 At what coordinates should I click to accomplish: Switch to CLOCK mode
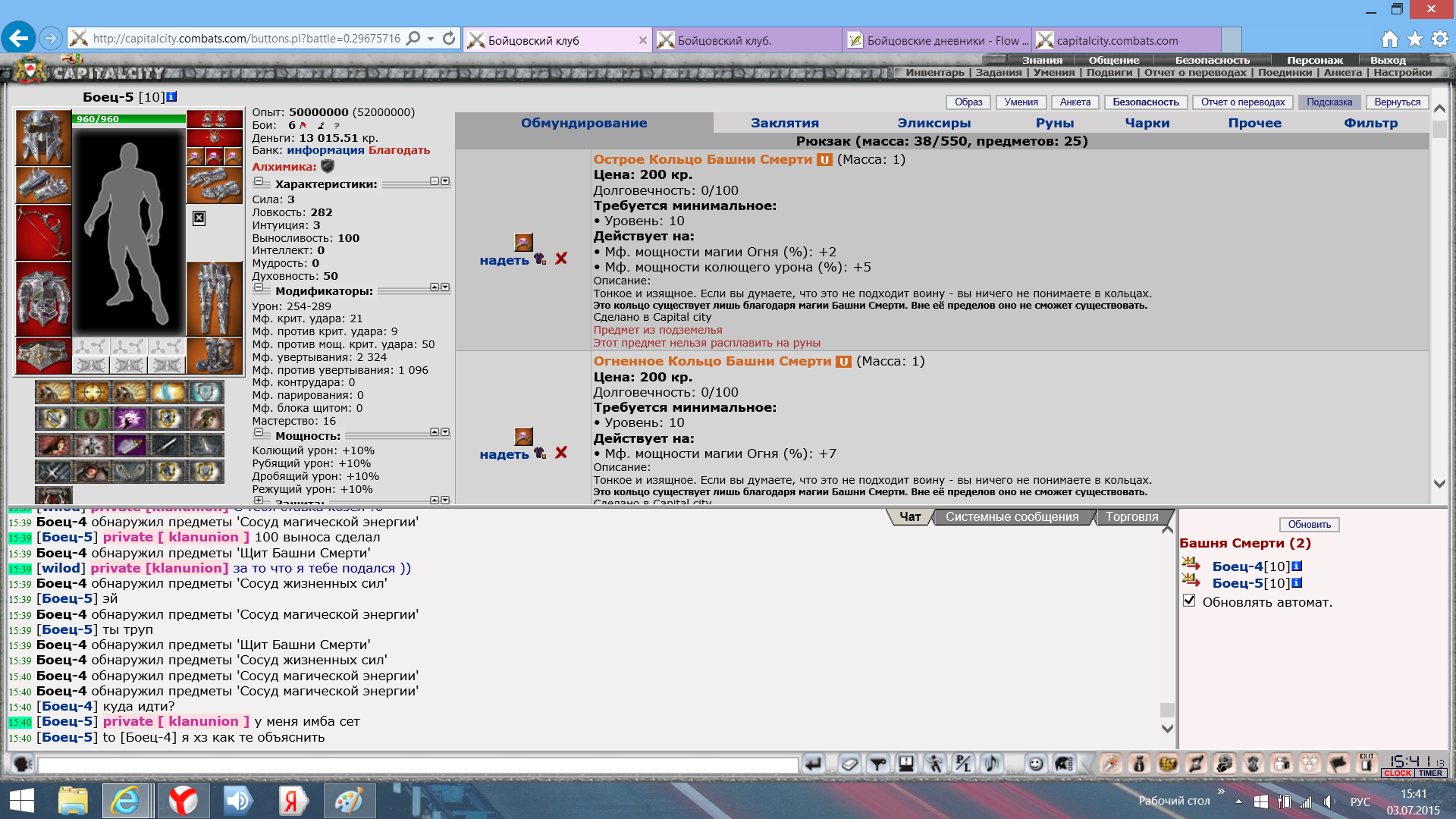click(x=1397, y=773)
